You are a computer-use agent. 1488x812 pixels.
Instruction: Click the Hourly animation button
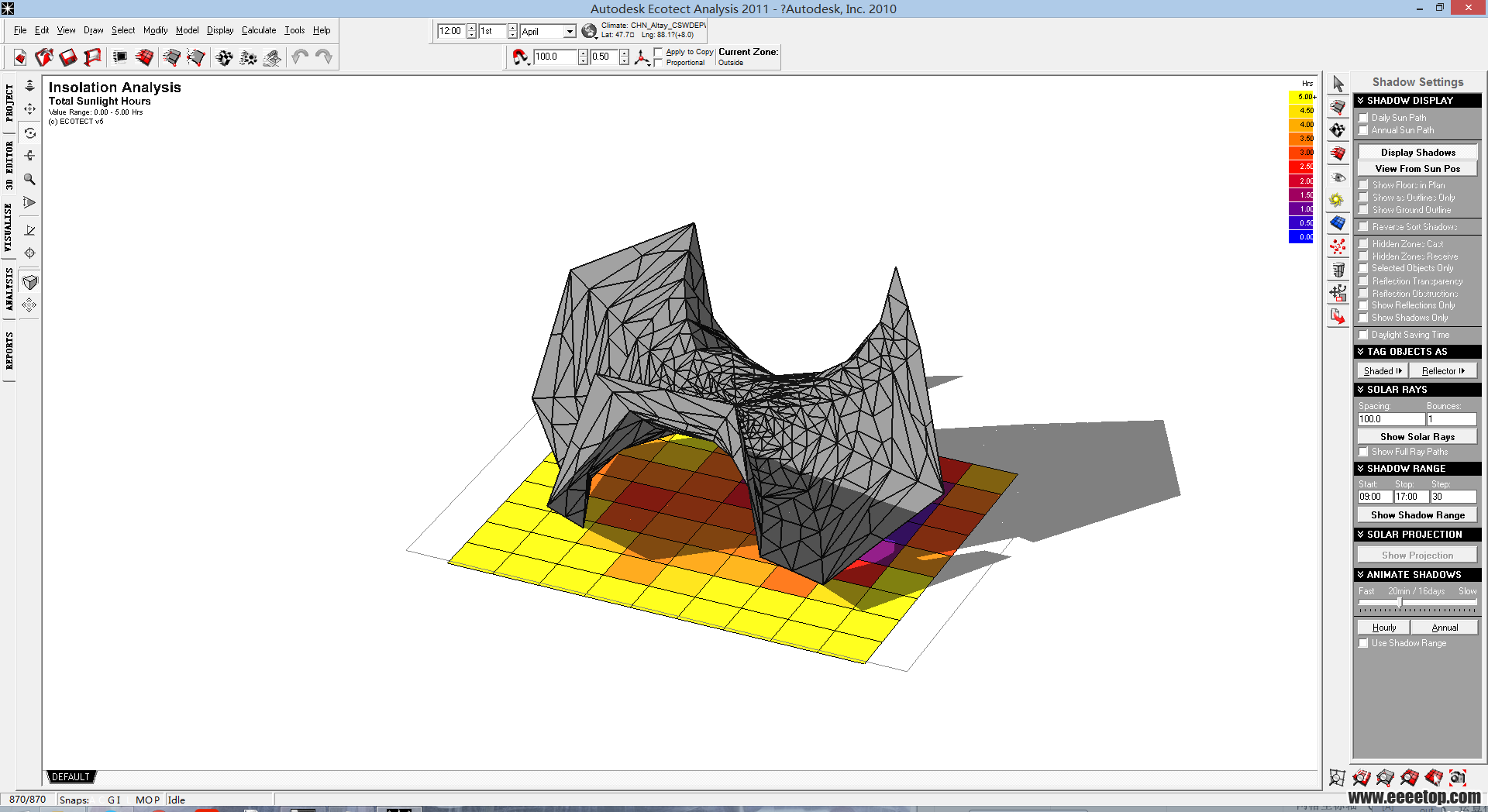click(x=1384, y=628)
